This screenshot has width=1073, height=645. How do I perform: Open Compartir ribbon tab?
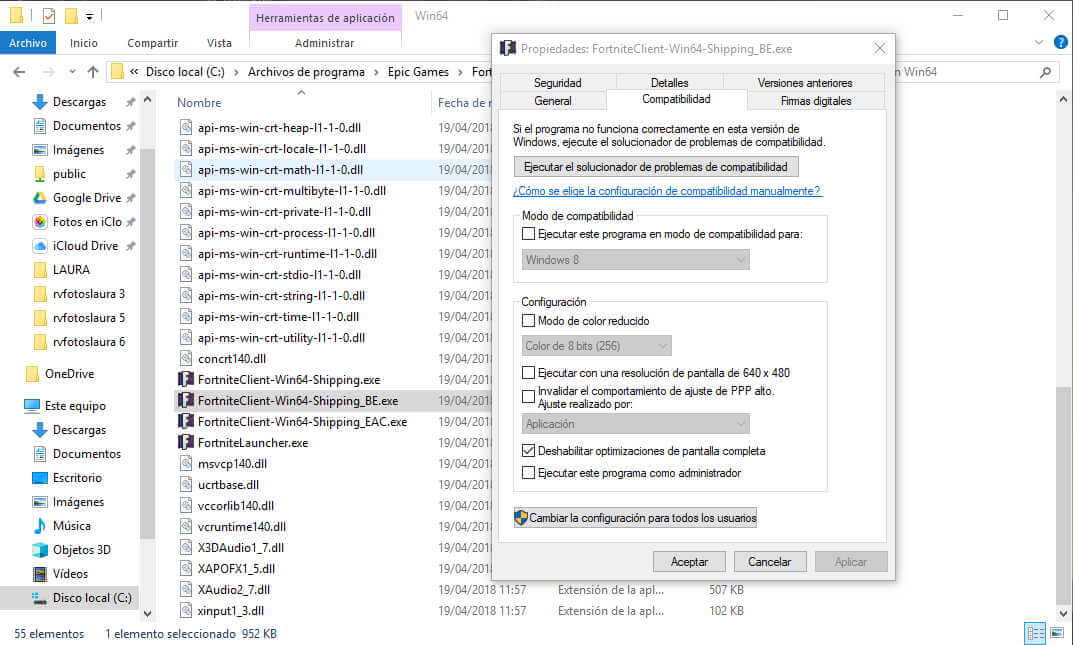153,42
